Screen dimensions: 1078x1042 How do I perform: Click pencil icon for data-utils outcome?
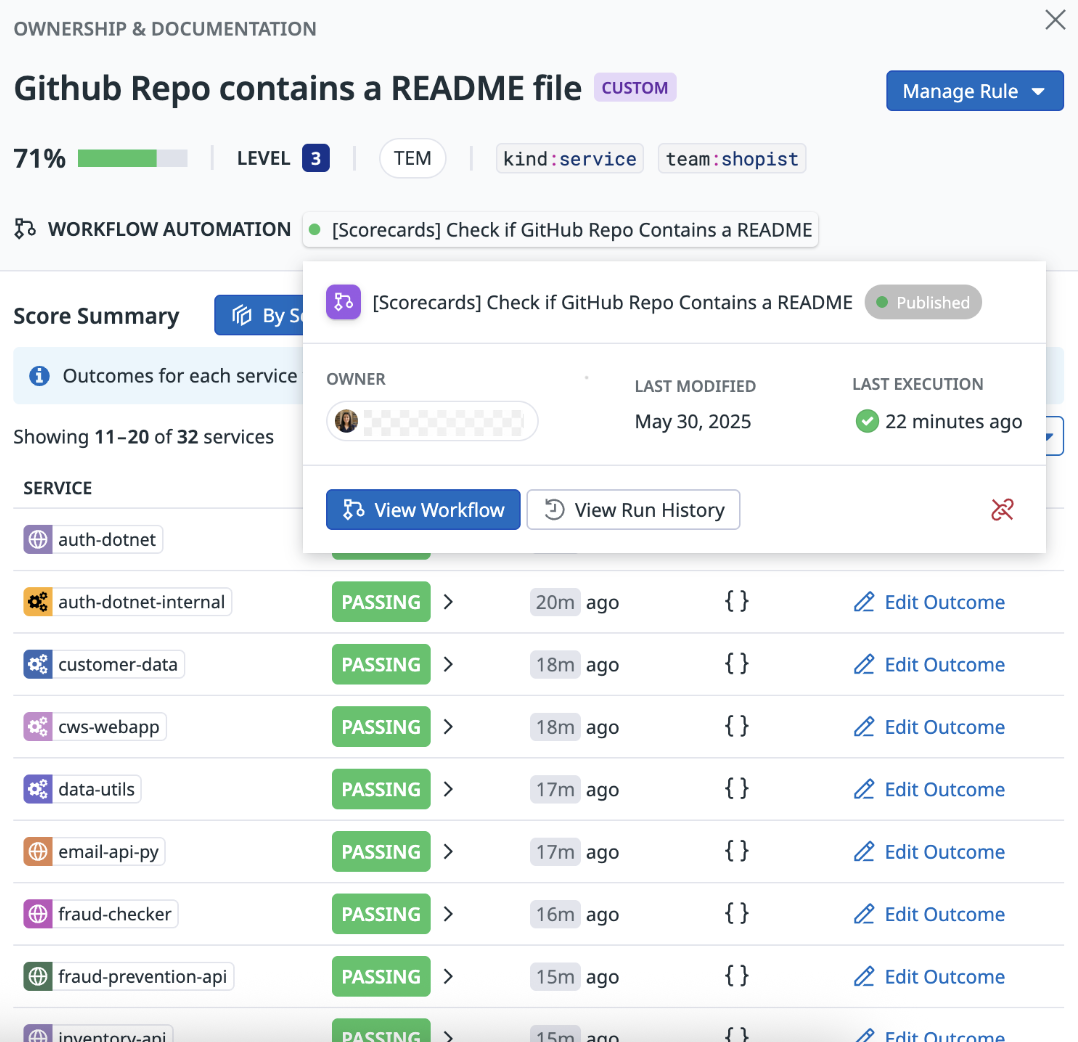[x=864, y=790]
